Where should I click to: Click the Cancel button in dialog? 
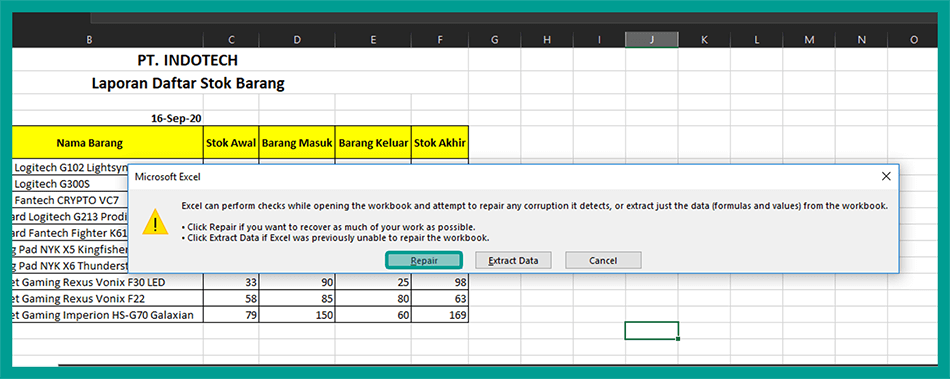click(x=603, y=260)
